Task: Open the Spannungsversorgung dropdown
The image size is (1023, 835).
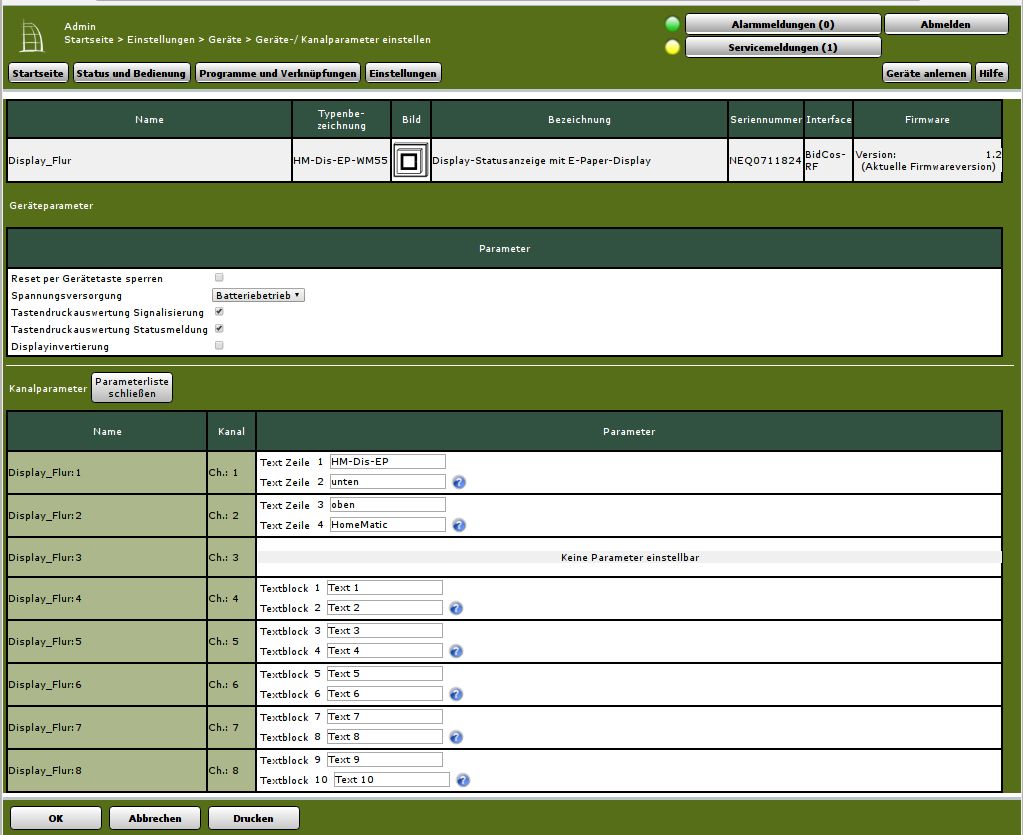Action: 258,295
